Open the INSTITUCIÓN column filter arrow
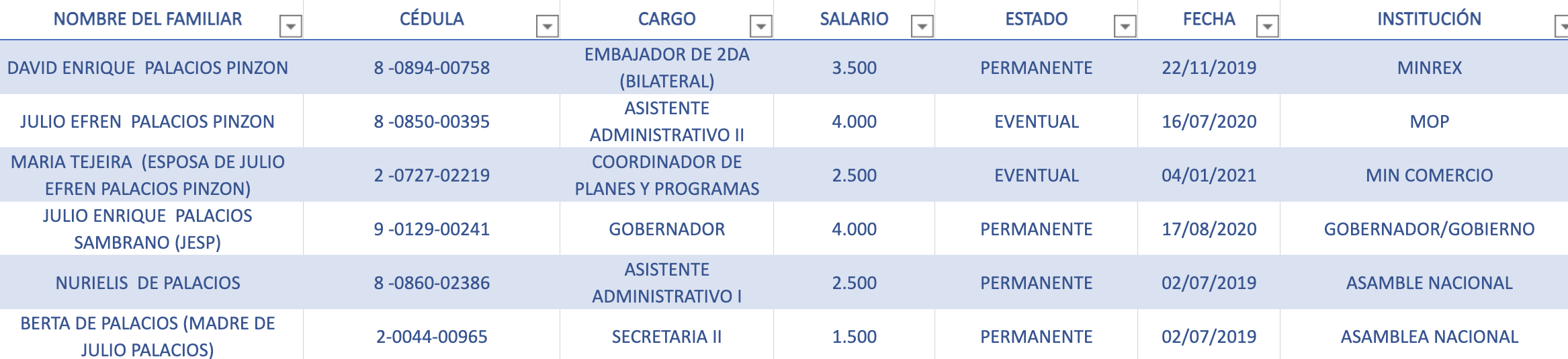 point(1562,26)
